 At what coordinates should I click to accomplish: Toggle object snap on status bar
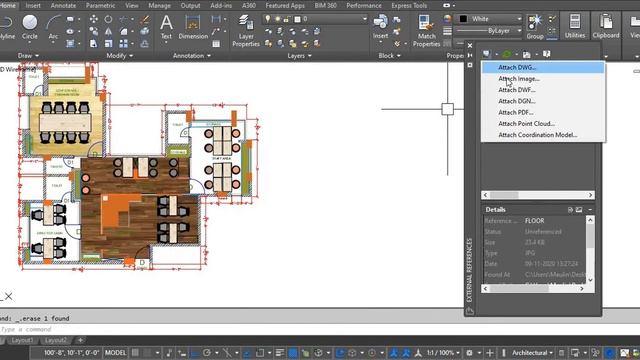[x=260, y=353]
